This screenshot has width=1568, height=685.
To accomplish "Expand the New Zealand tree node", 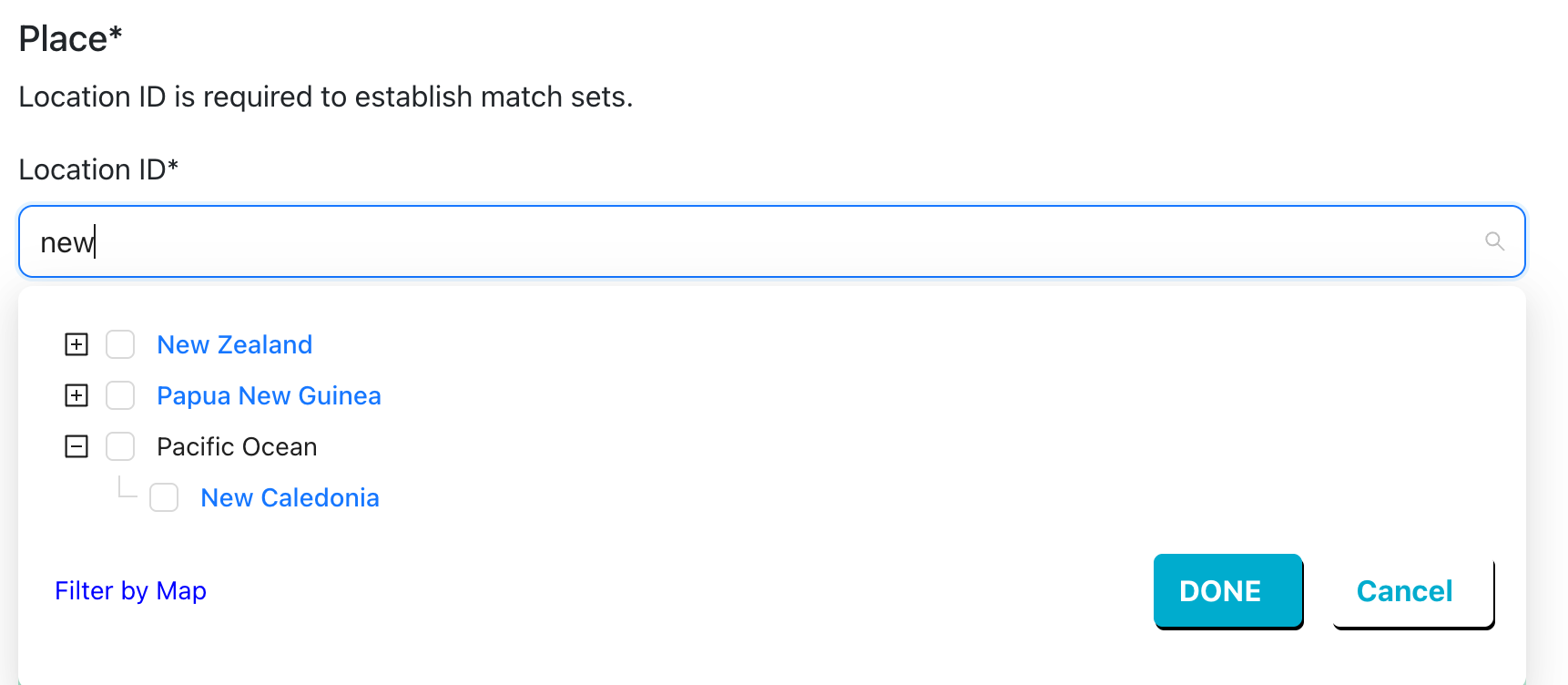I will pos(76,344).
